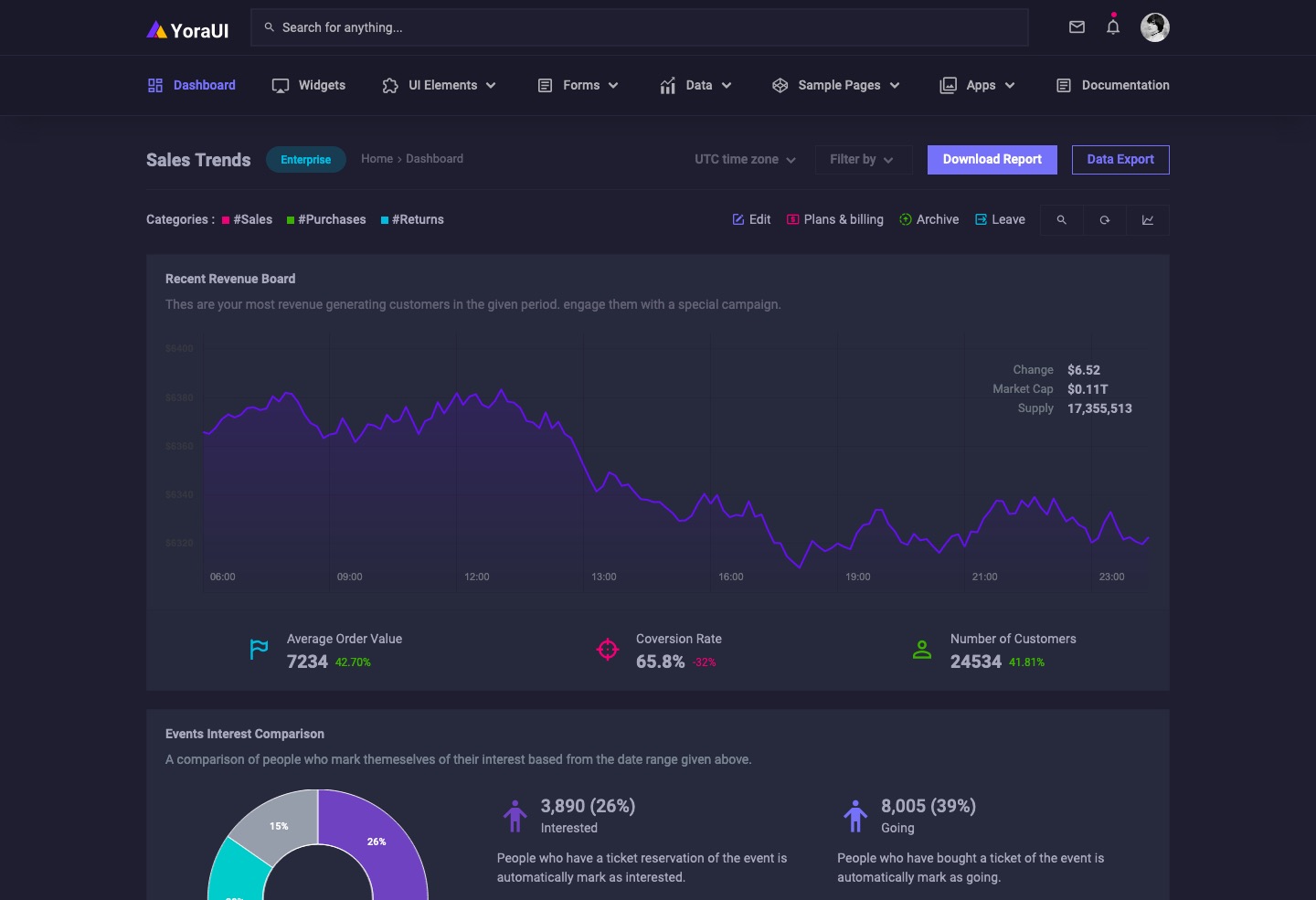
Task: Click the Archive circular icon
Action: (x=906, y=219)
